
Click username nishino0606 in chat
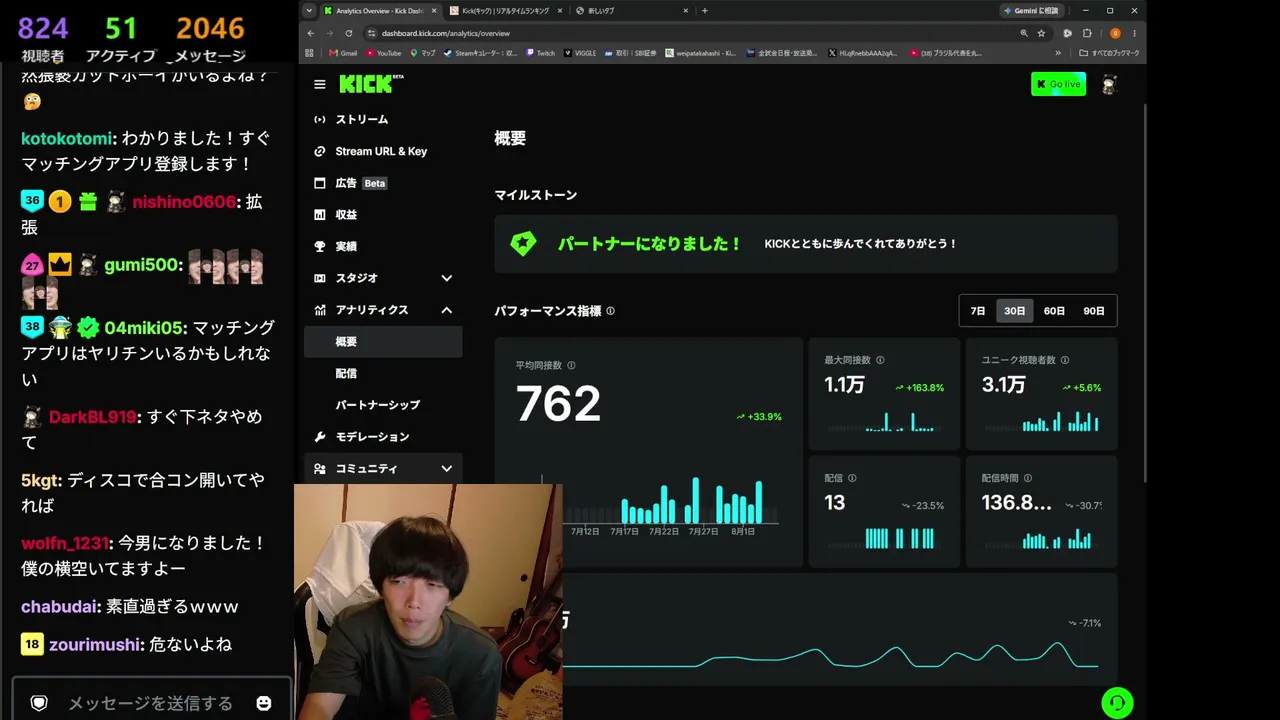tap(184, 202)
